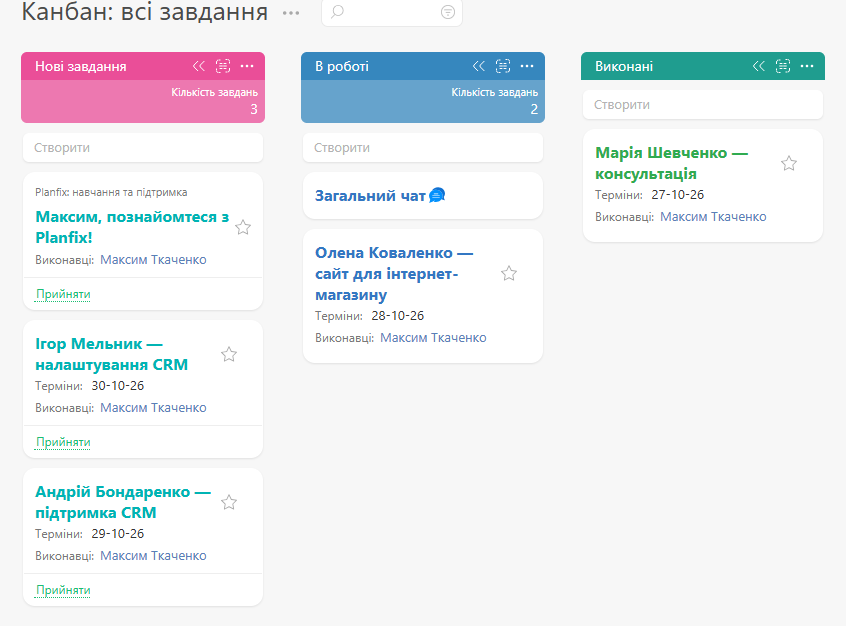Click assignee Максим Ткаченко on Ігор Мельник card
The image size is (846, 626).
coord(153,407)
